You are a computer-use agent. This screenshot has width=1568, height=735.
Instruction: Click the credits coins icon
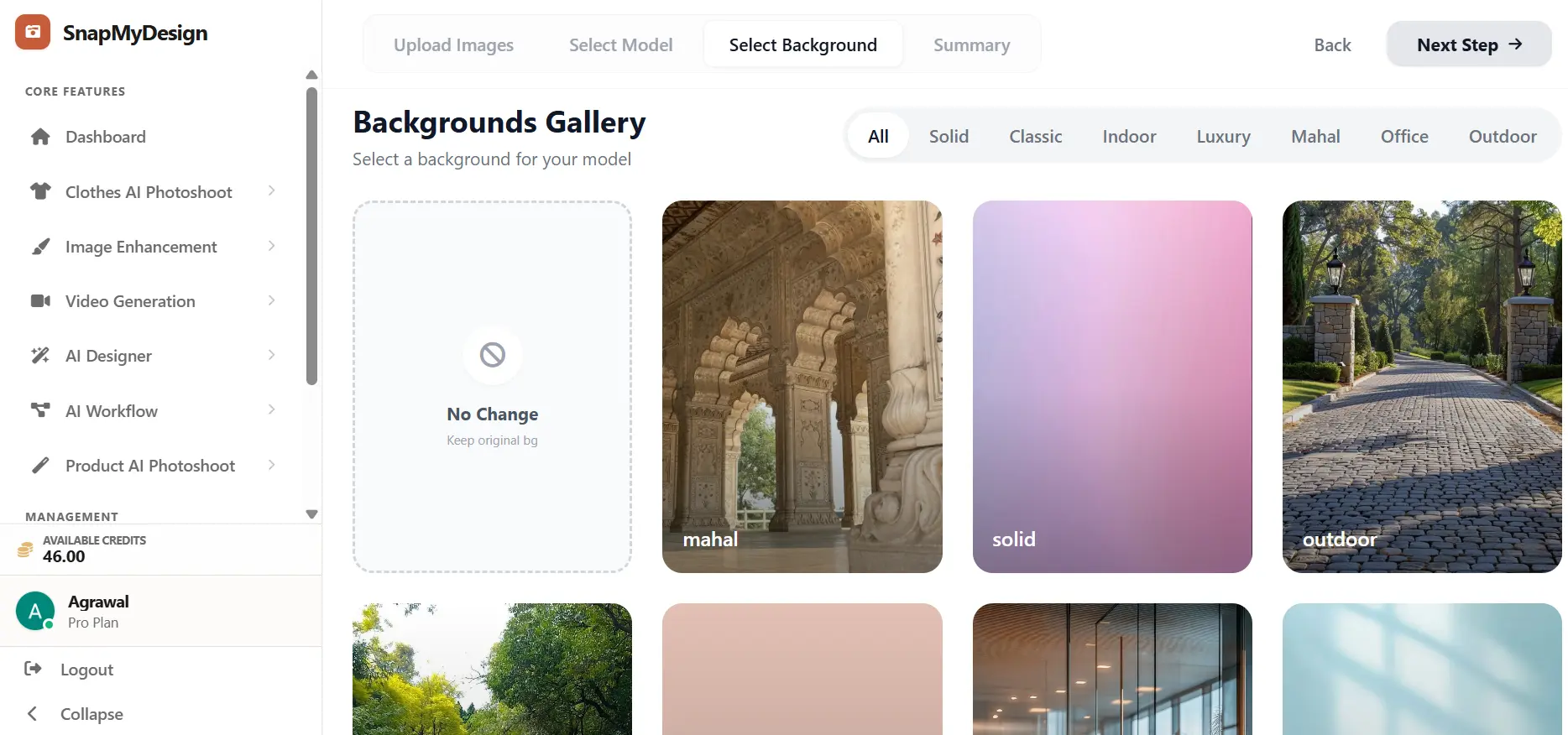tap(25, 550)
